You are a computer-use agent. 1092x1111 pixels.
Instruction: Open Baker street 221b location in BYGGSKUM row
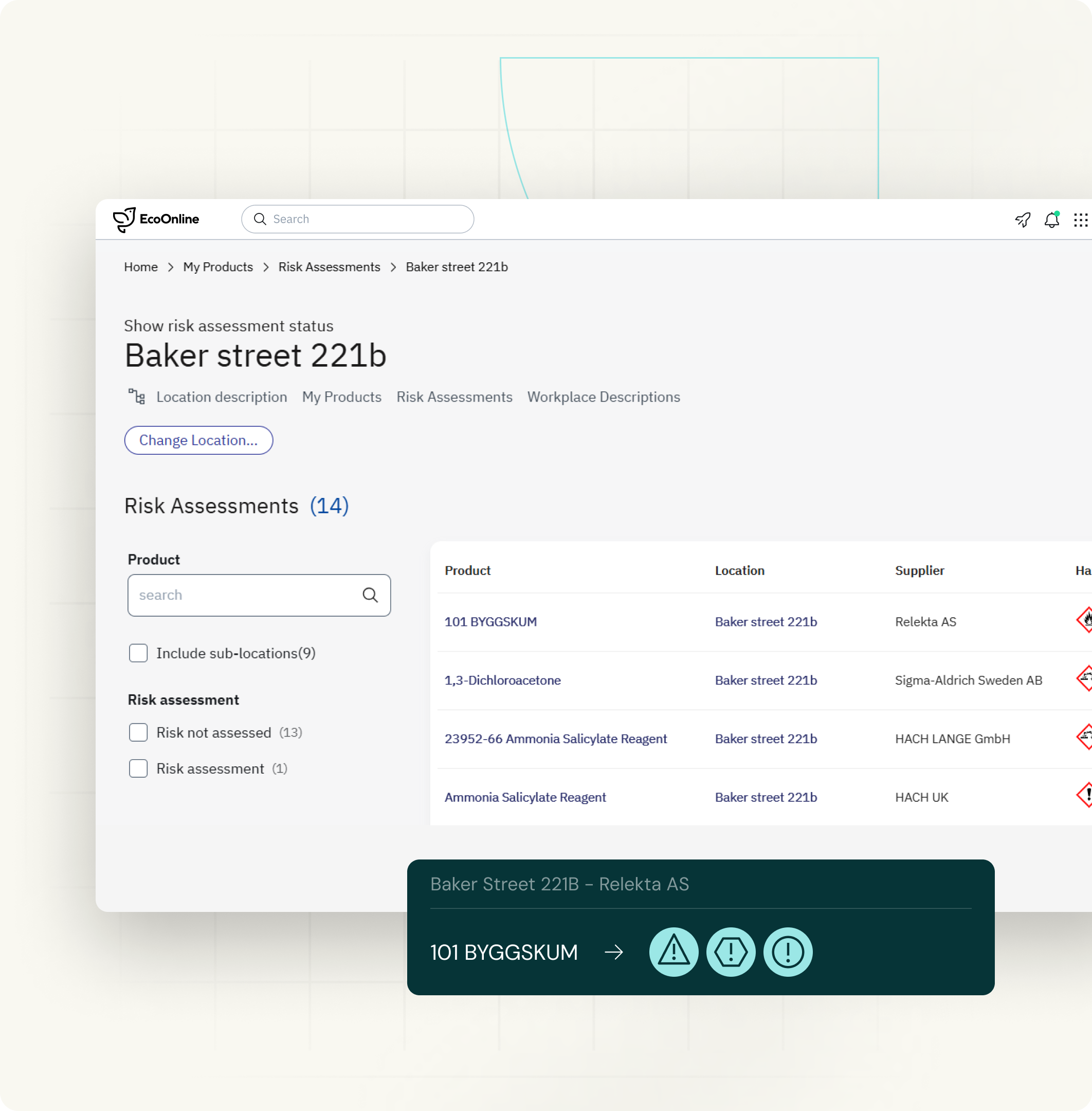(x=766, y=621)
